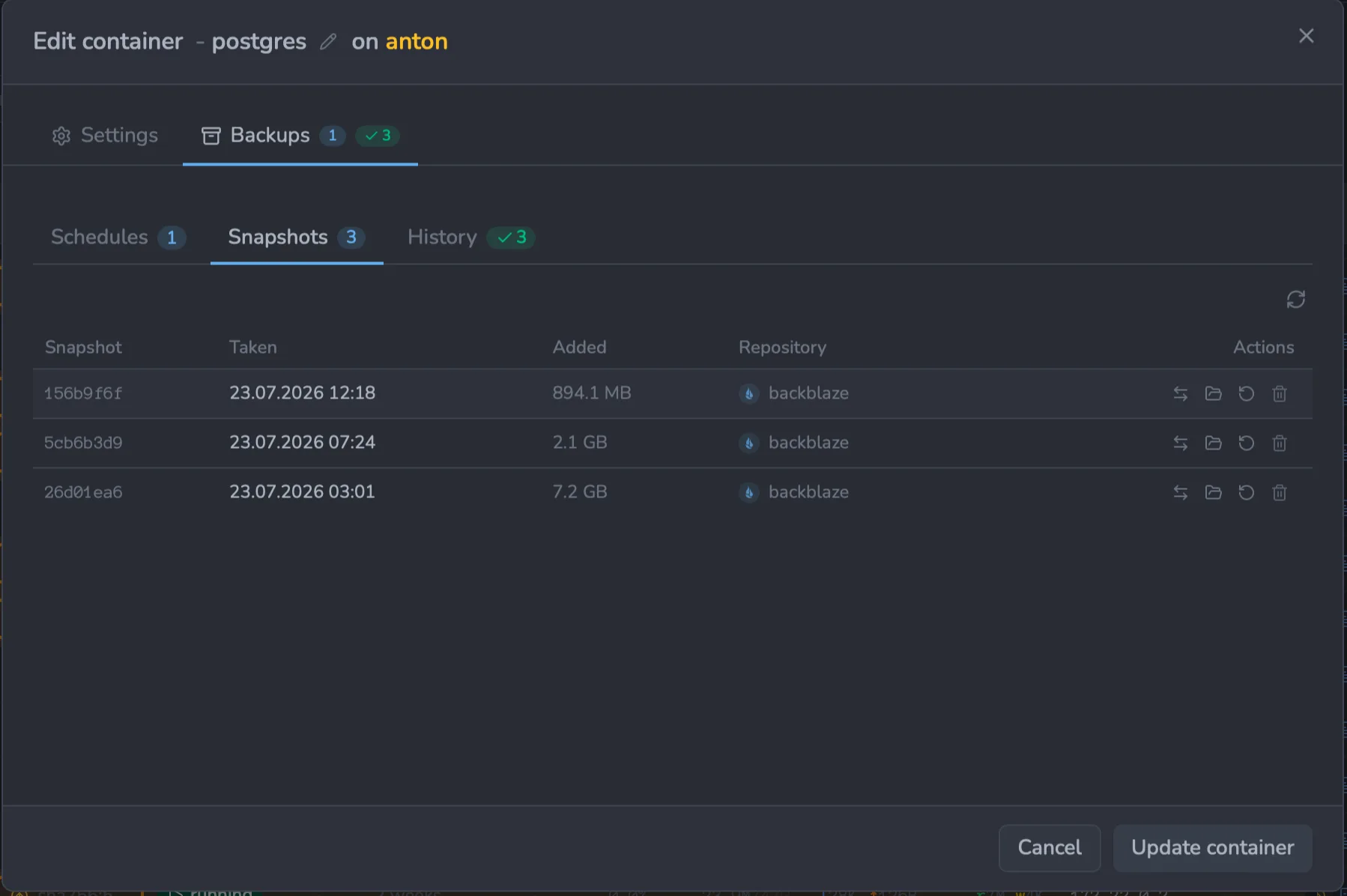Click the Actions column header
Viewport: 1347px width, 896px height.
pos(1263,347)
